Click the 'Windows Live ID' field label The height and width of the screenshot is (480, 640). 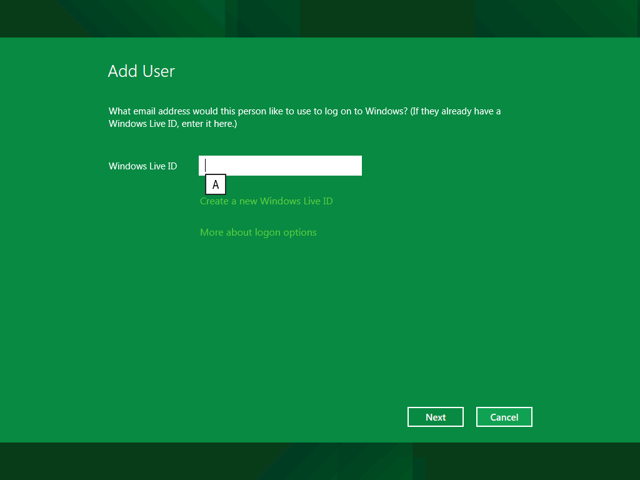(143, 166)
